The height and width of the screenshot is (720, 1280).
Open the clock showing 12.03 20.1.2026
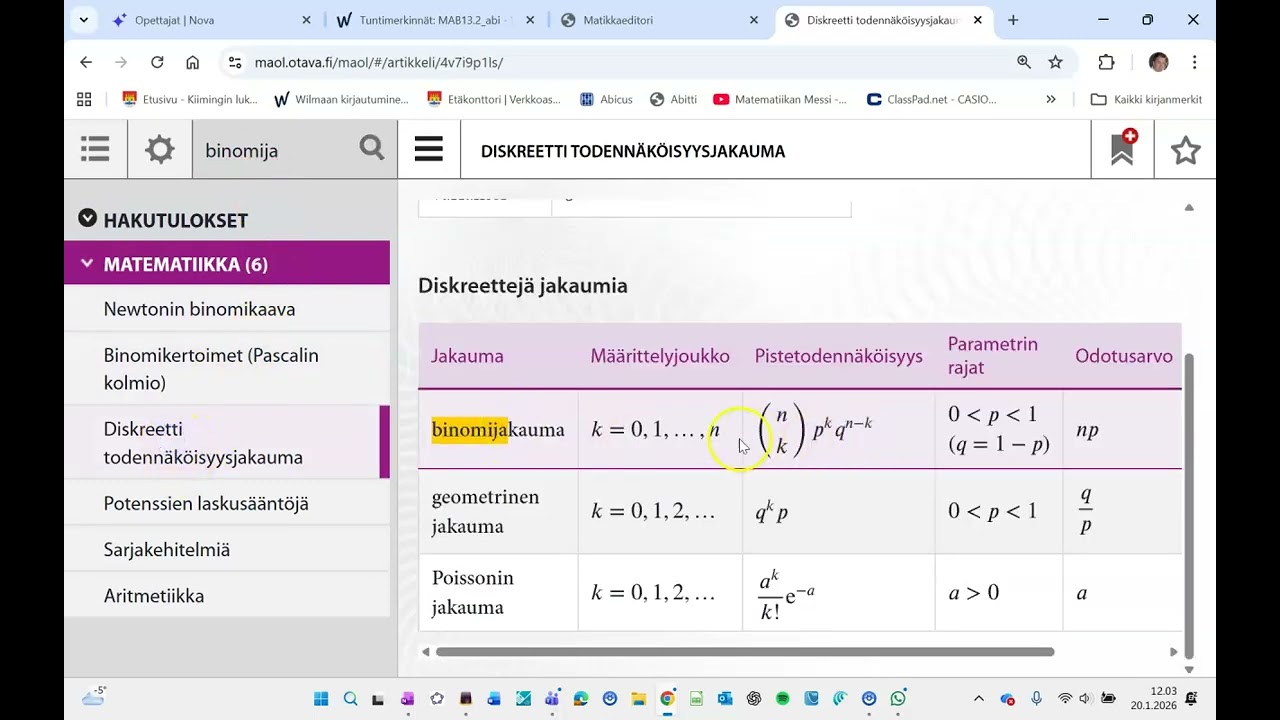click(x=1153, y=698)
